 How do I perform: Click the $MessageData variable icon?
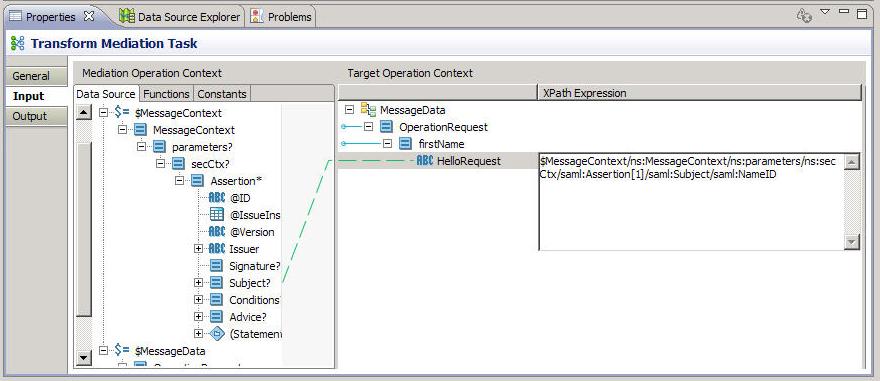[x=122, y=350]
